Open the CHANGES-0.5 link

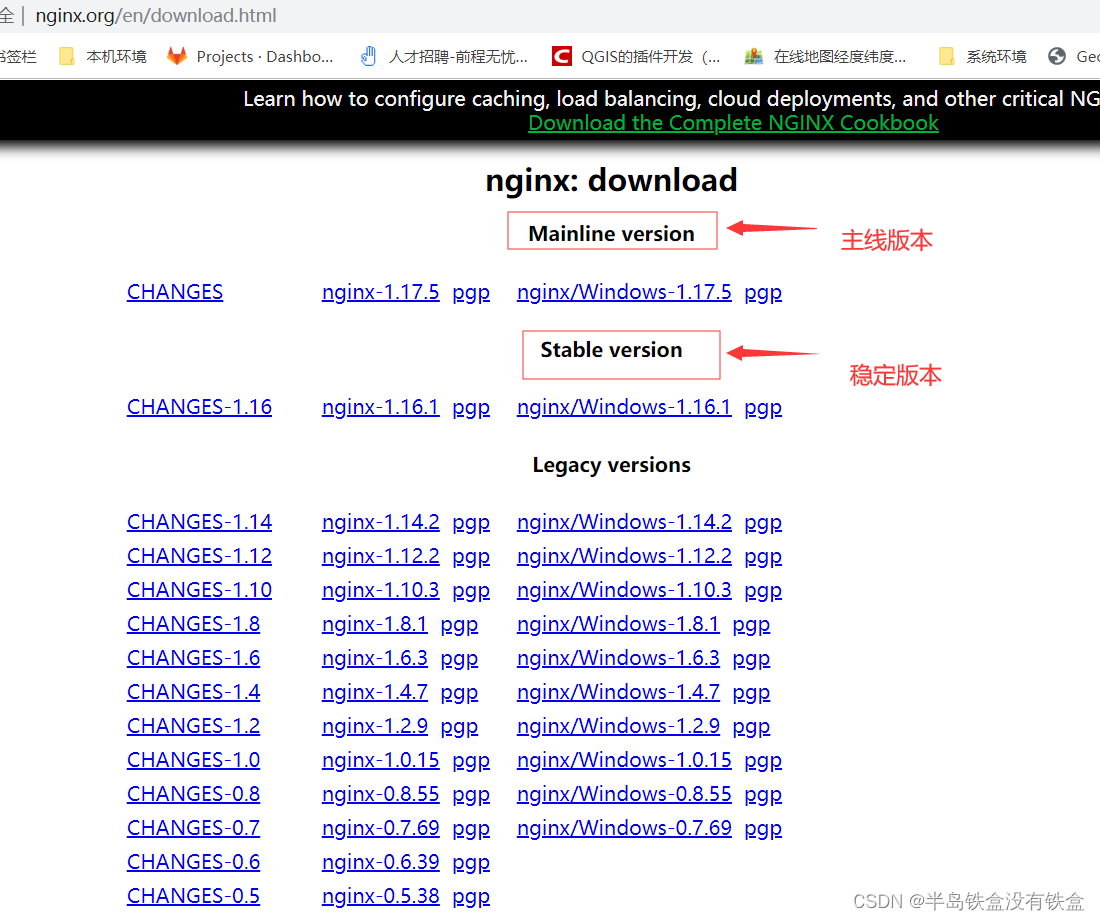(x=193, y=896)
